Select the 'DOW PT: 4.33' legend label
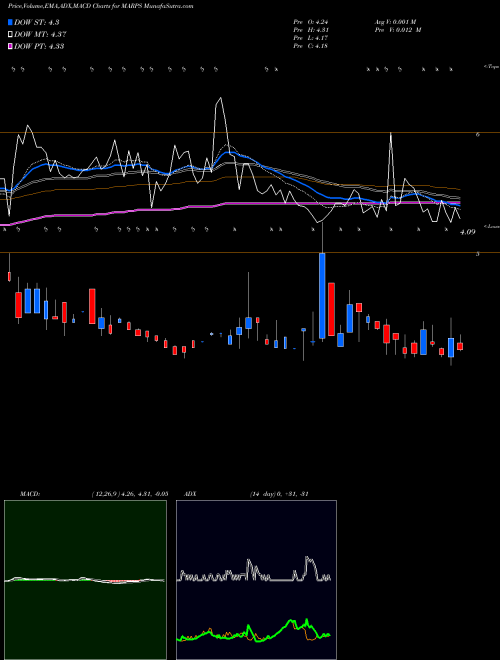Viewport: 500px width, 660px height. coord(39,46)
